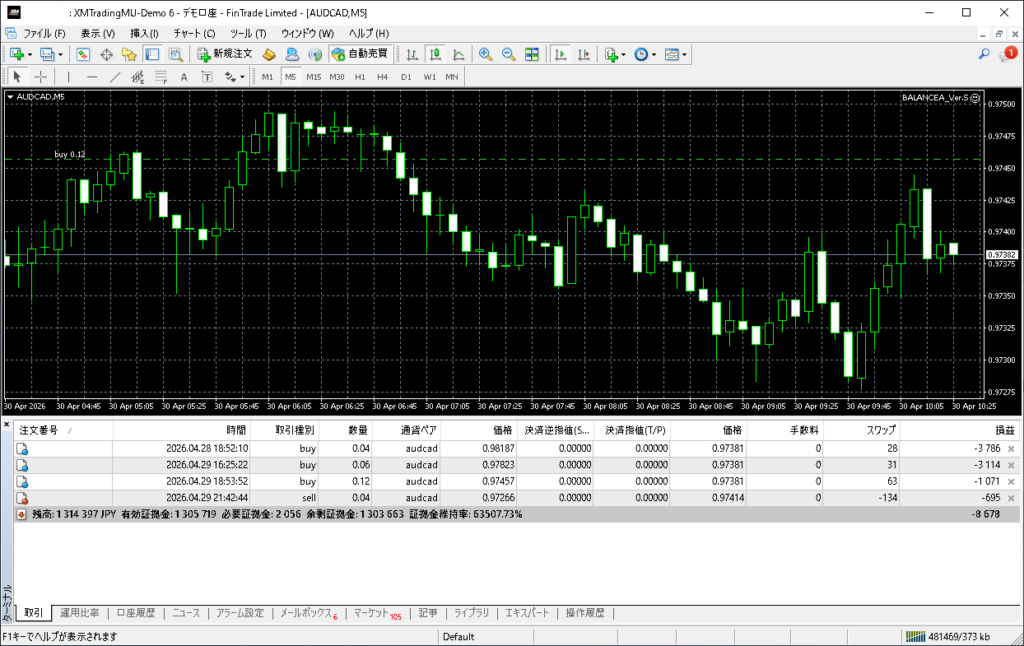1024x646 pixels.
Task: Select the Crosshair cursor tool
Action: tap(41, 76)
